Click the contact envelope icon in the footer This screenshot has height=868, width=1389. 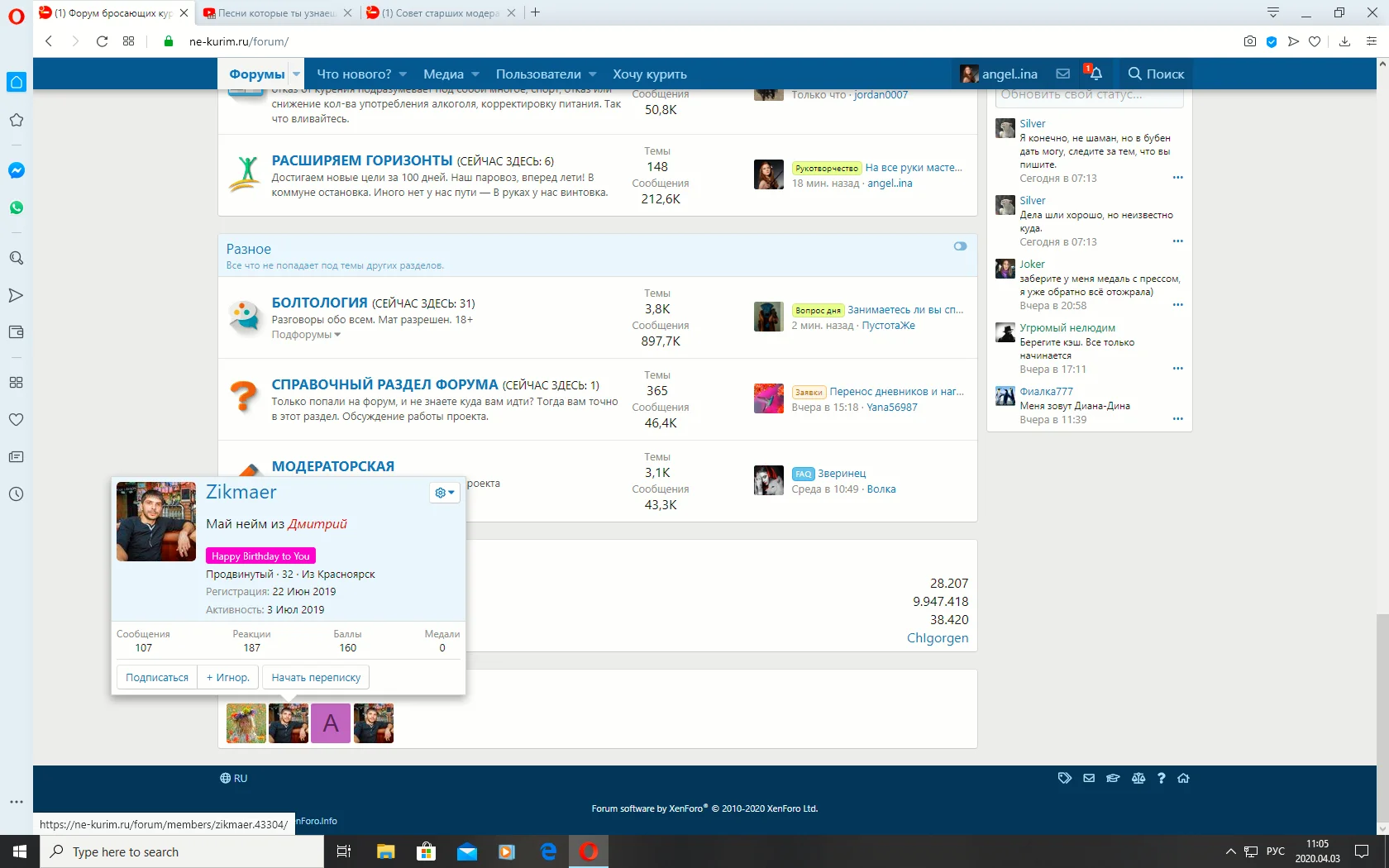1089,778
